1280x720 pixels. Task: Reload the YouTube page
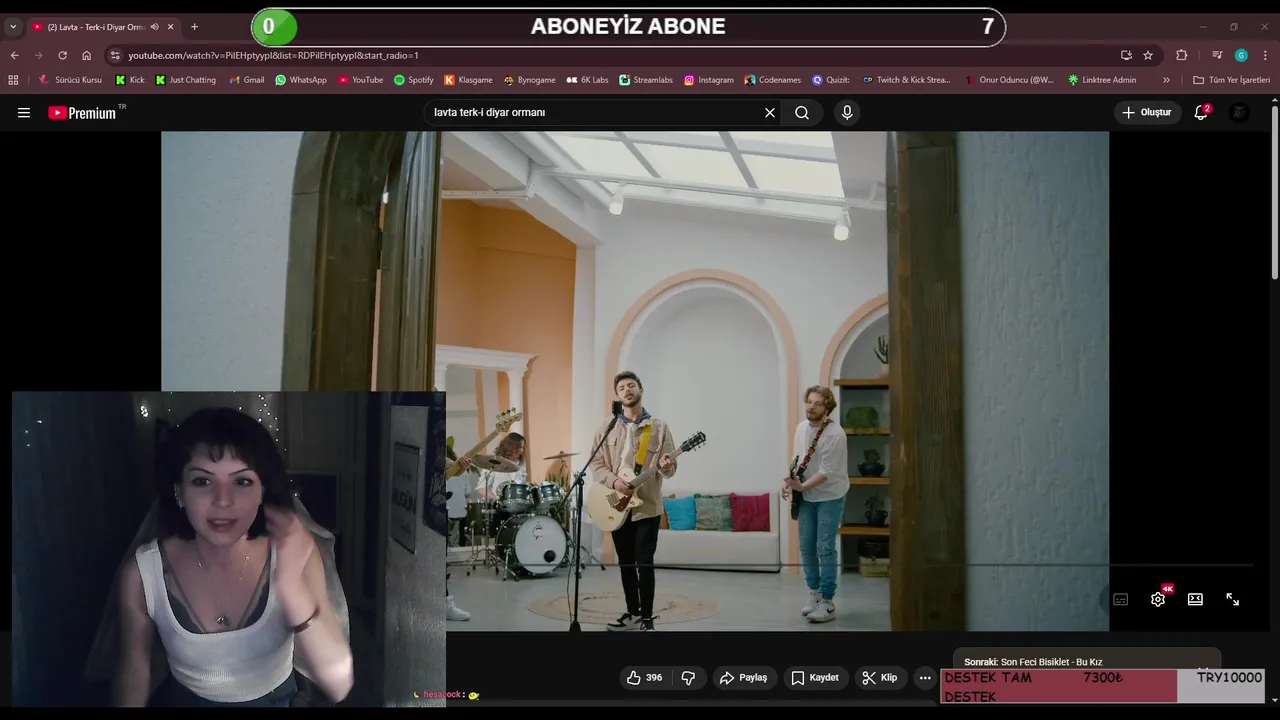[x=62, y=55]
